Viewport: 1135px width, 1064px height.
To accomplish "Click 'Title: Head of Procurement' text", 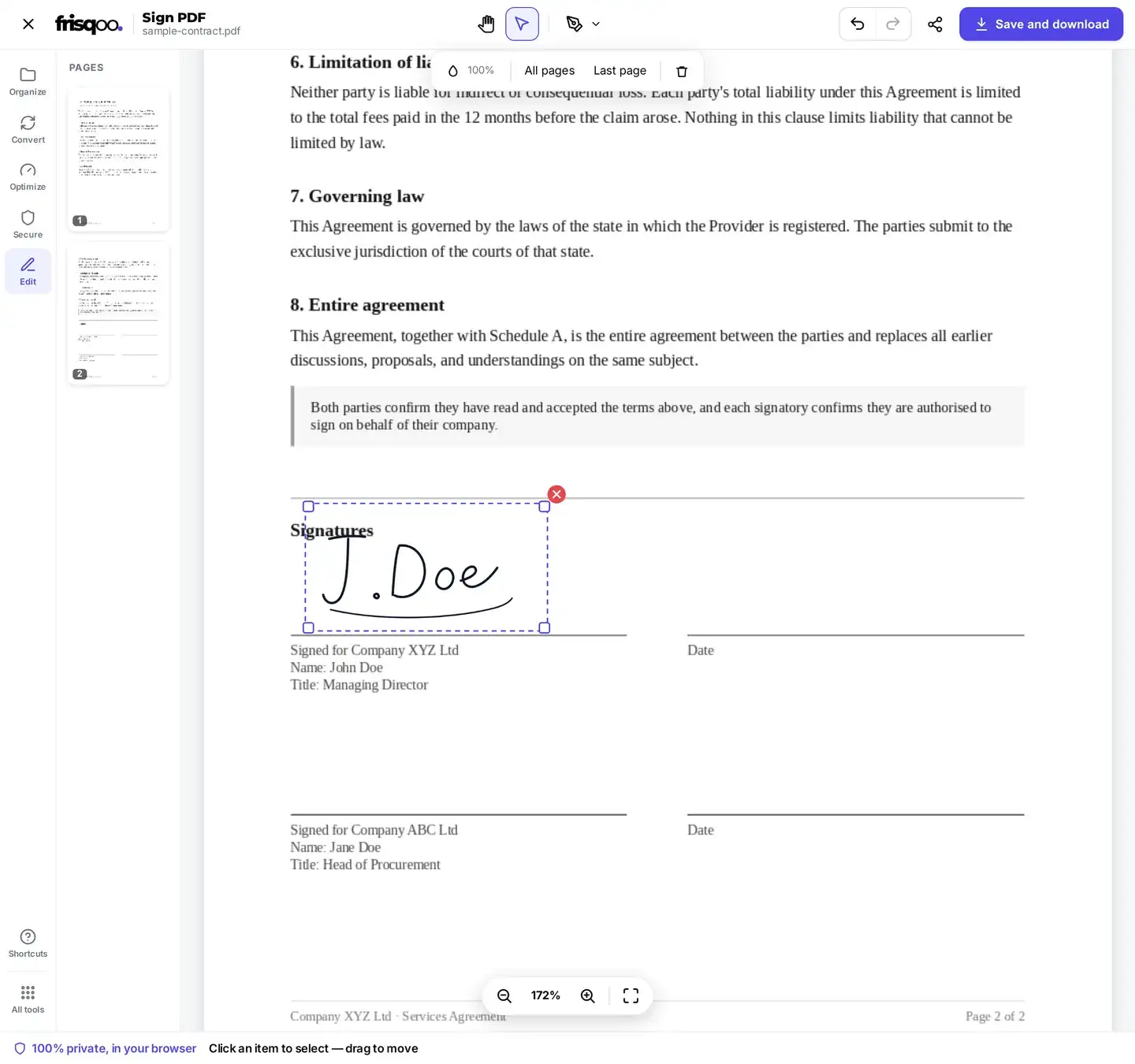I will click(x=365, y=865).
